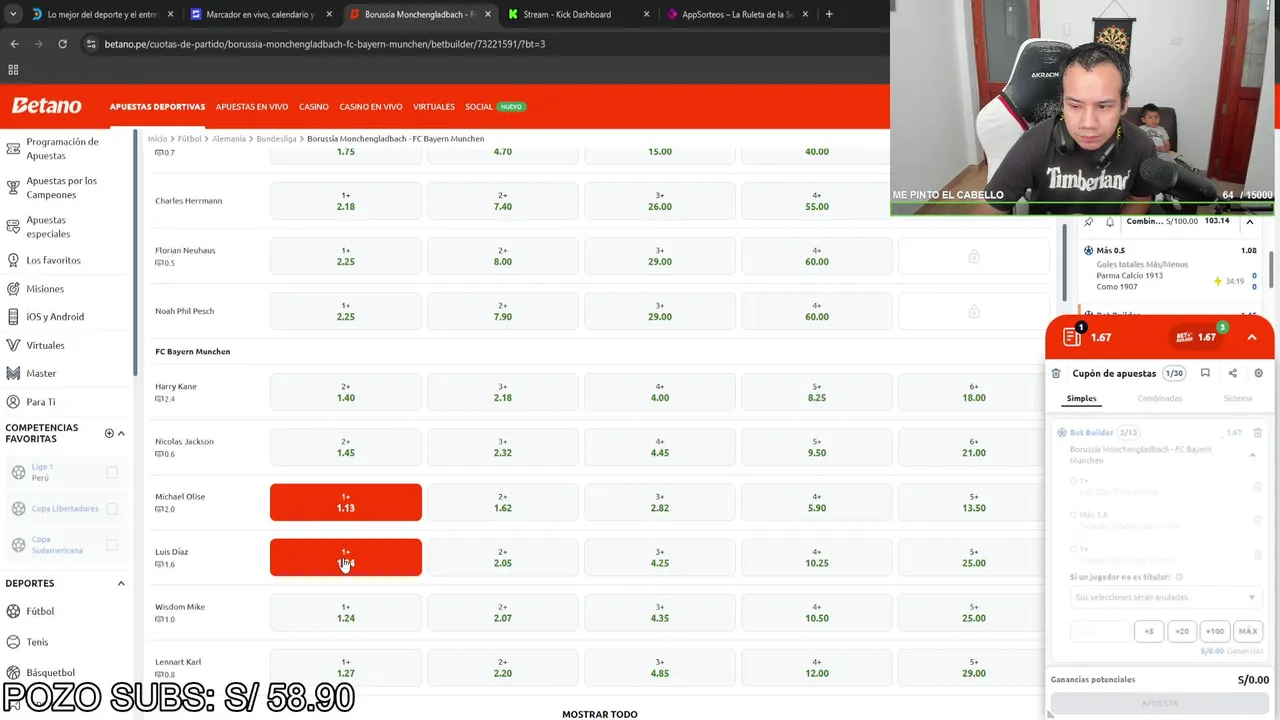1280x720 pixels.
Task: Remove the Bet Builder selection with its trash icon
Action: click(x=1258, y=432)
